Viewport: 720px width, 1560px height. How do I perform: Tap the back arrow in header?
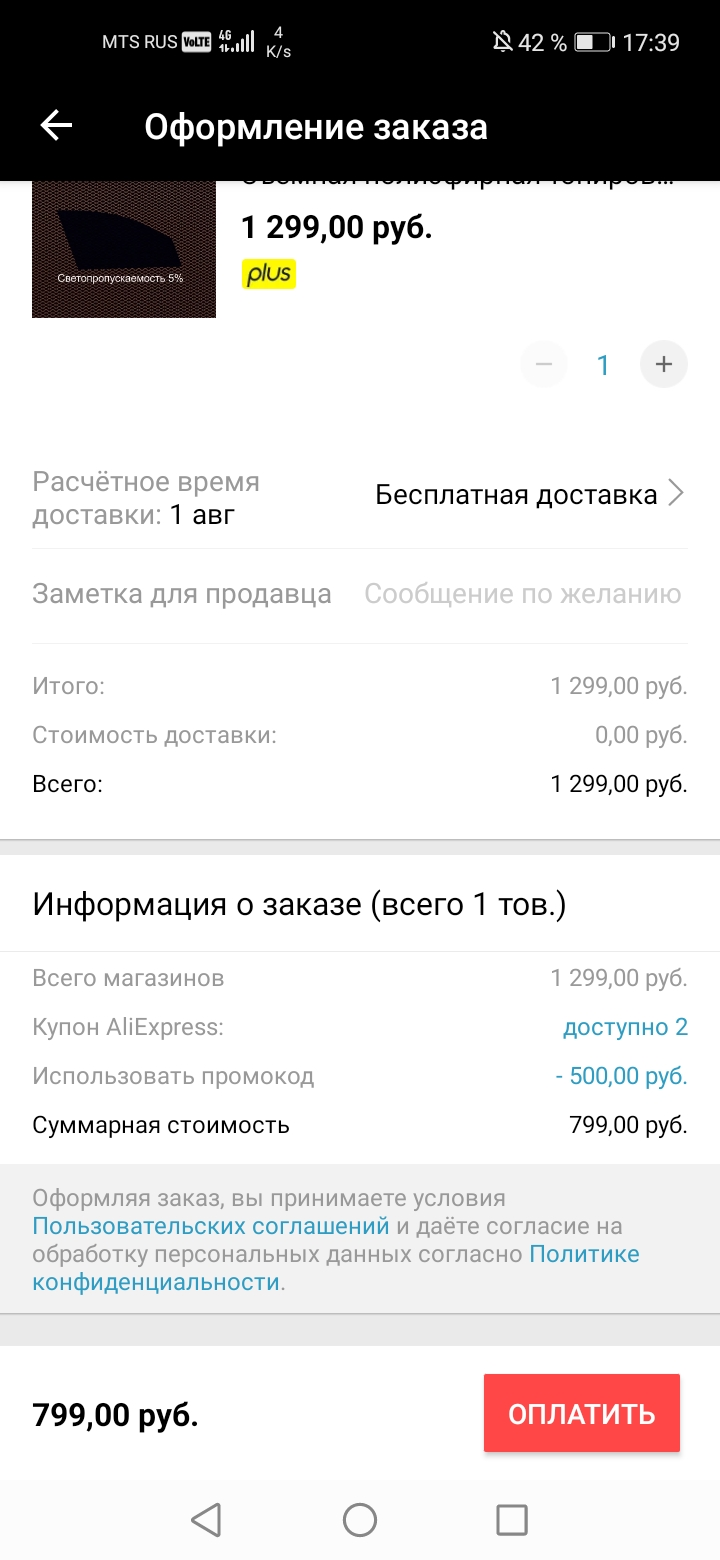(x=56, y=126)
